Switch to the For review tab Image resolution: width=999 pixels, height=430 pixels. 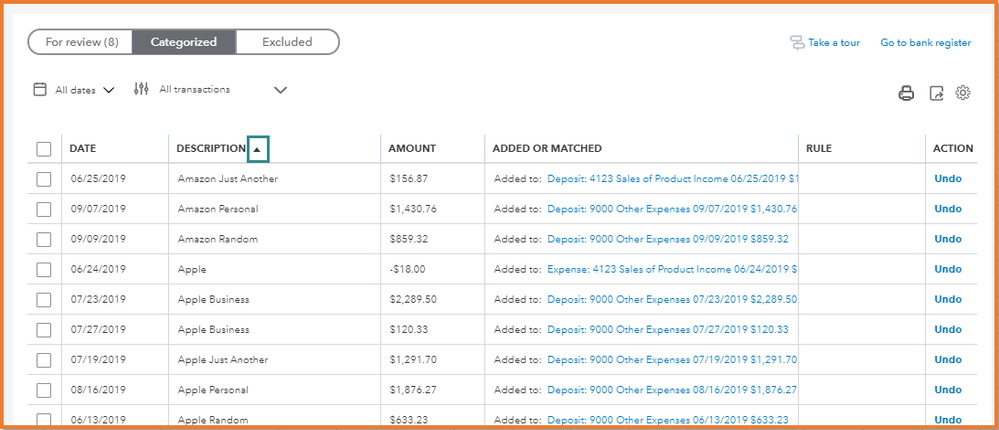click(x=83, y=42)
